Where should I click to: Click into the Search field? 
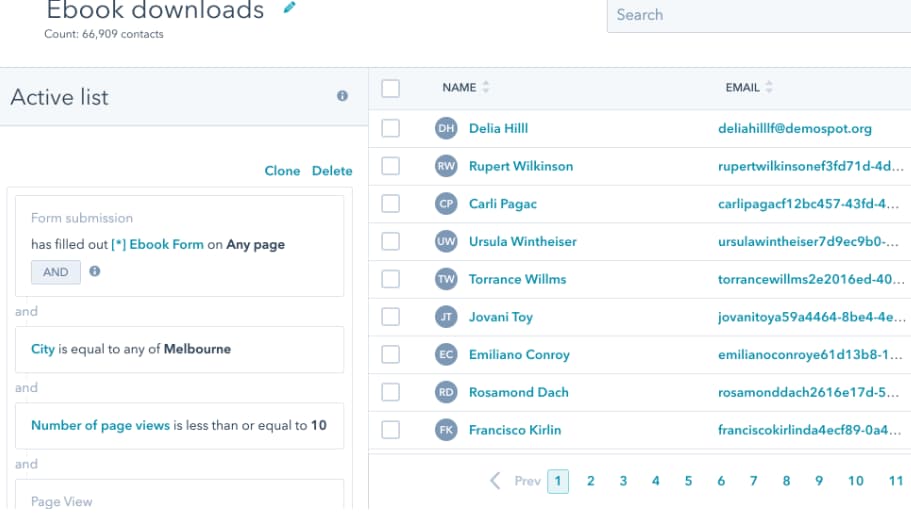pos(758,15)
